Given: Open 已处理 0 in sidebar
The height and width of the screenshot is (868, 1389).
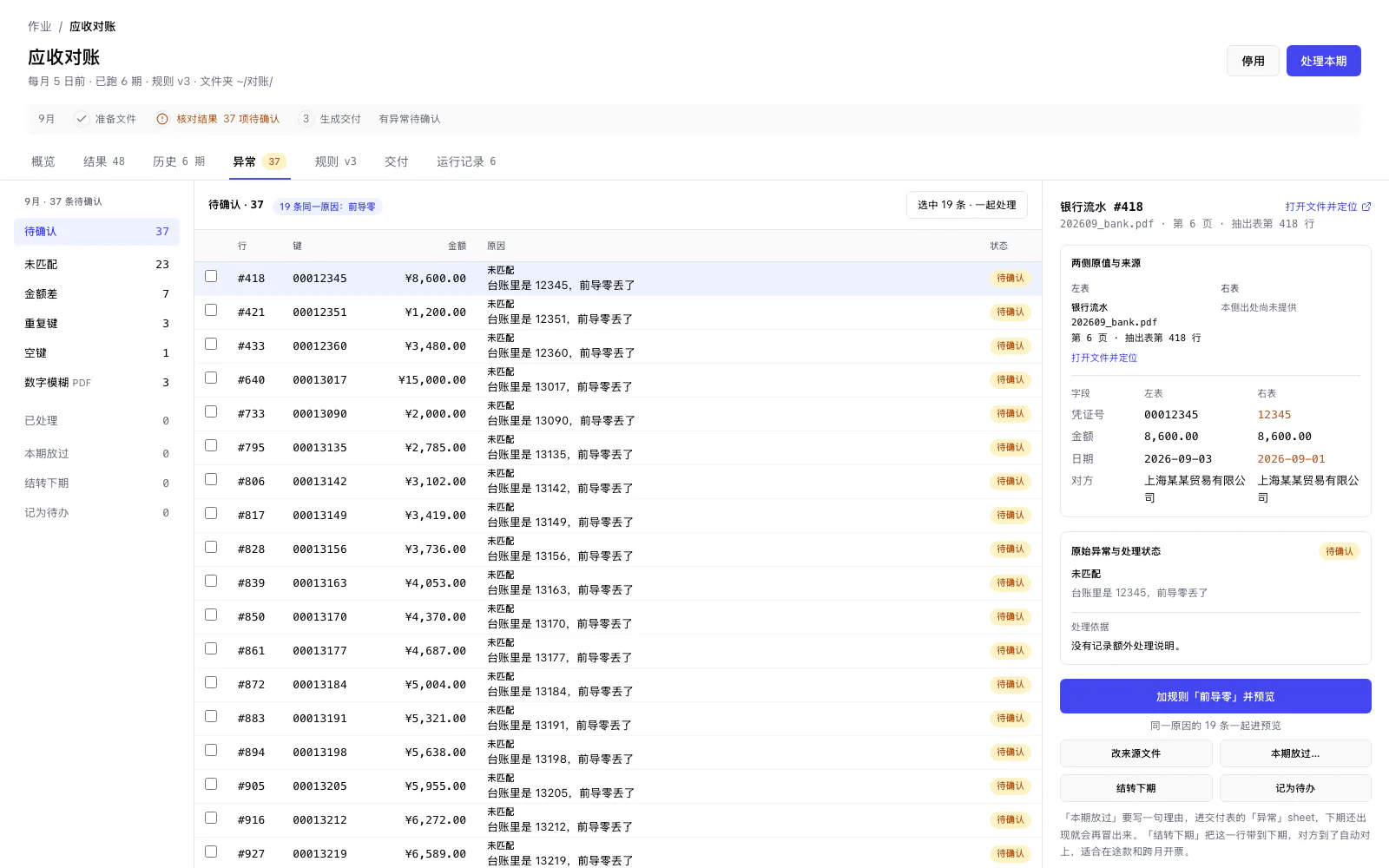Looking at the screenshot, I should tap(97, 420).
